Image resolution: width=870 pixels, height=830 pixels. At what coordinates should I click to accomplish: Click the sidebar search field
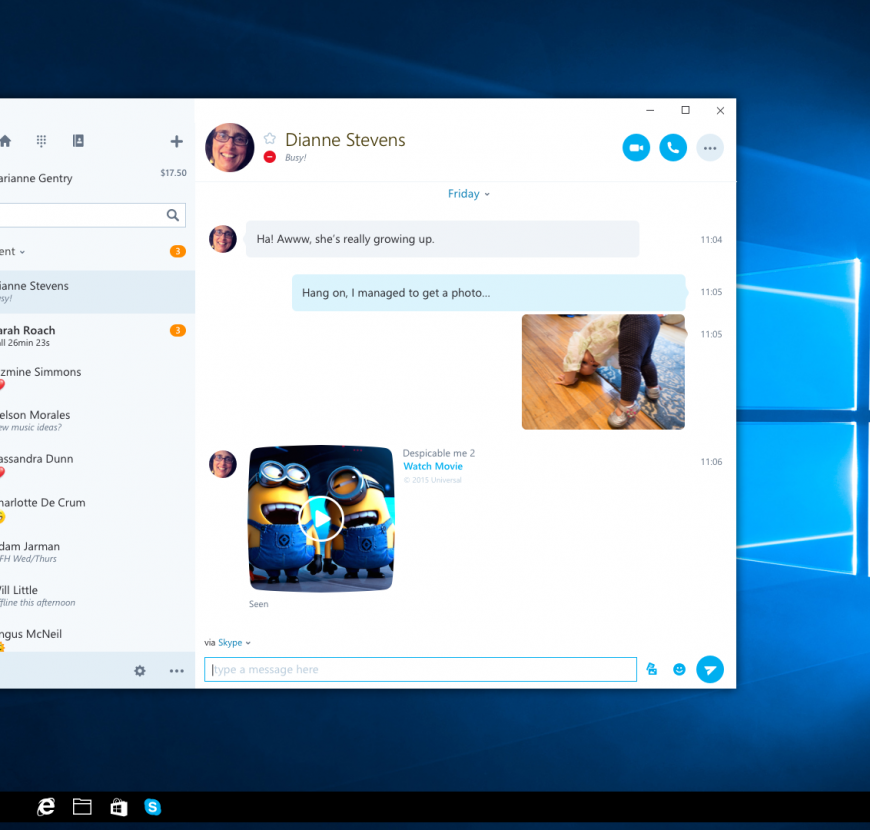(92, 215)
